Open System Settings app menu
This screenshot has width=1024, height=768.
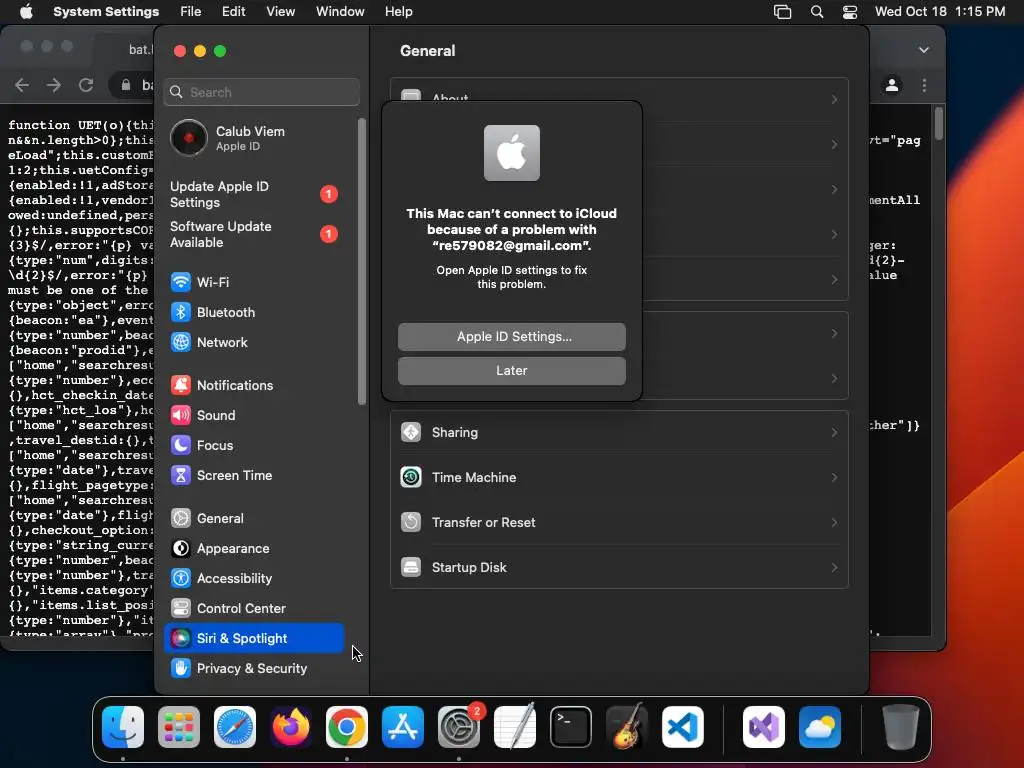coord(106,12)
